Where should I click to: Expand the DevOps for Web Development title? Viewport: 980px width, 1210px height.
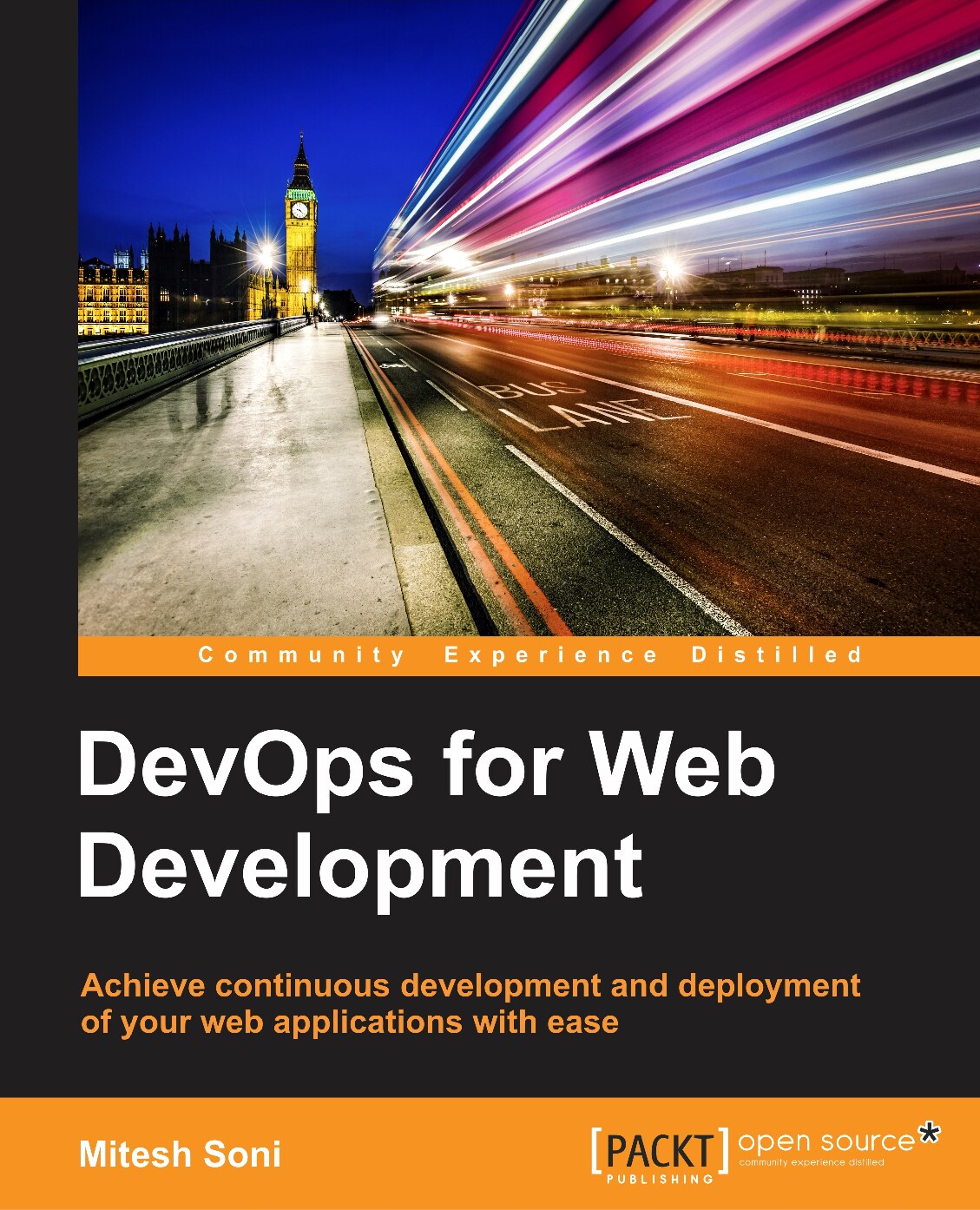365,816
